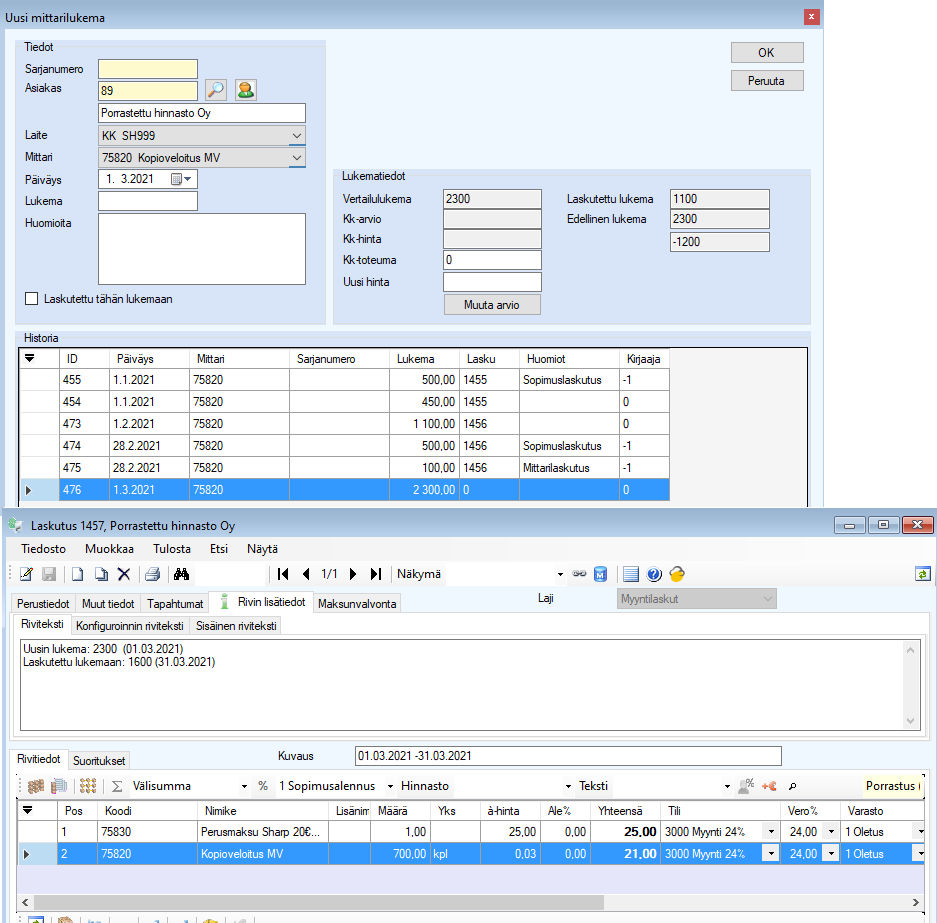937x923 pixels.
Task: Click the sigma sum icon
Action: [117, 786]
